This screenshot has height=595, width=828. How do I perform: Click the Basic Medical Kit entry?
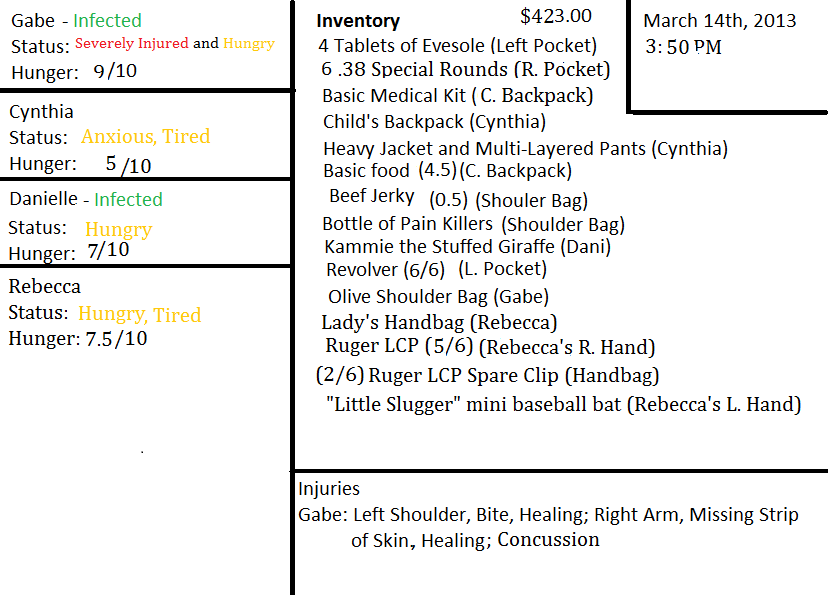(x=457, y=96)
